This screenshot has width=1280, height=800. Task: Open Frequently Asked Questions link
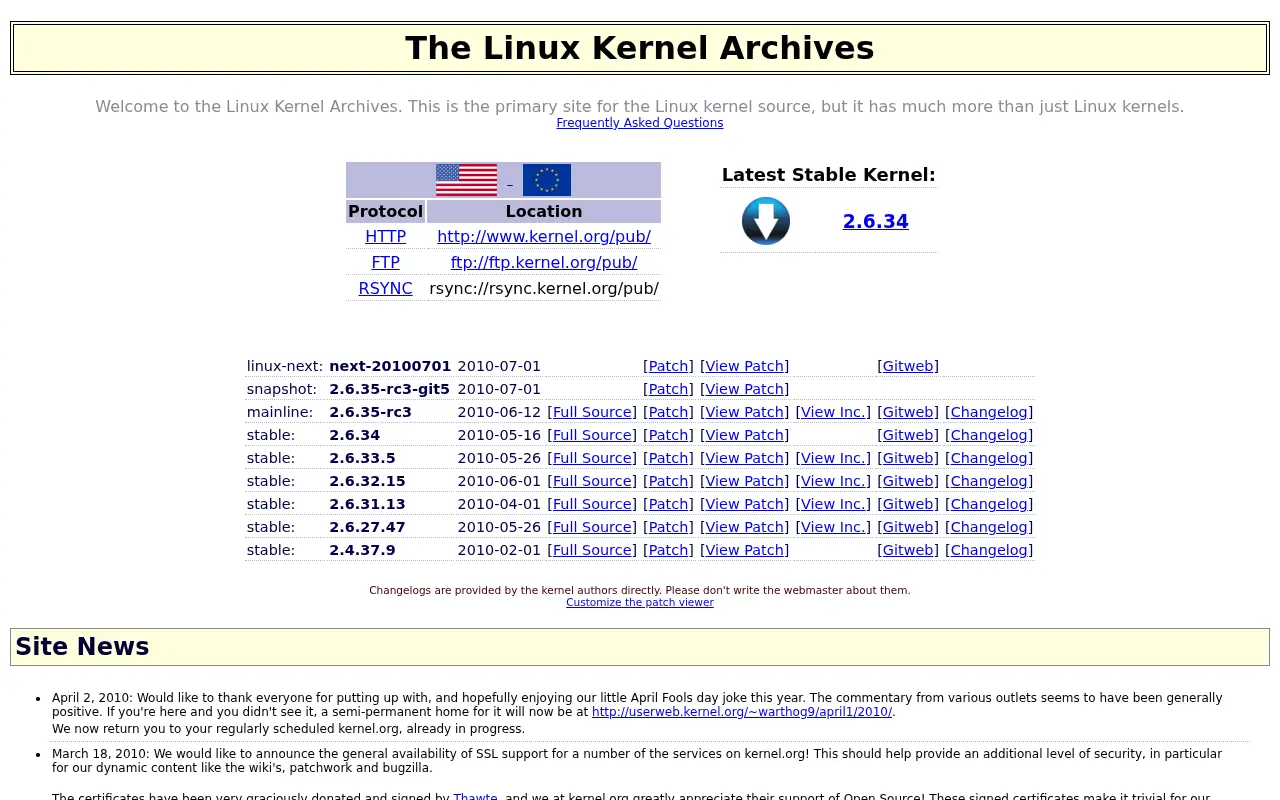point(640,123)
